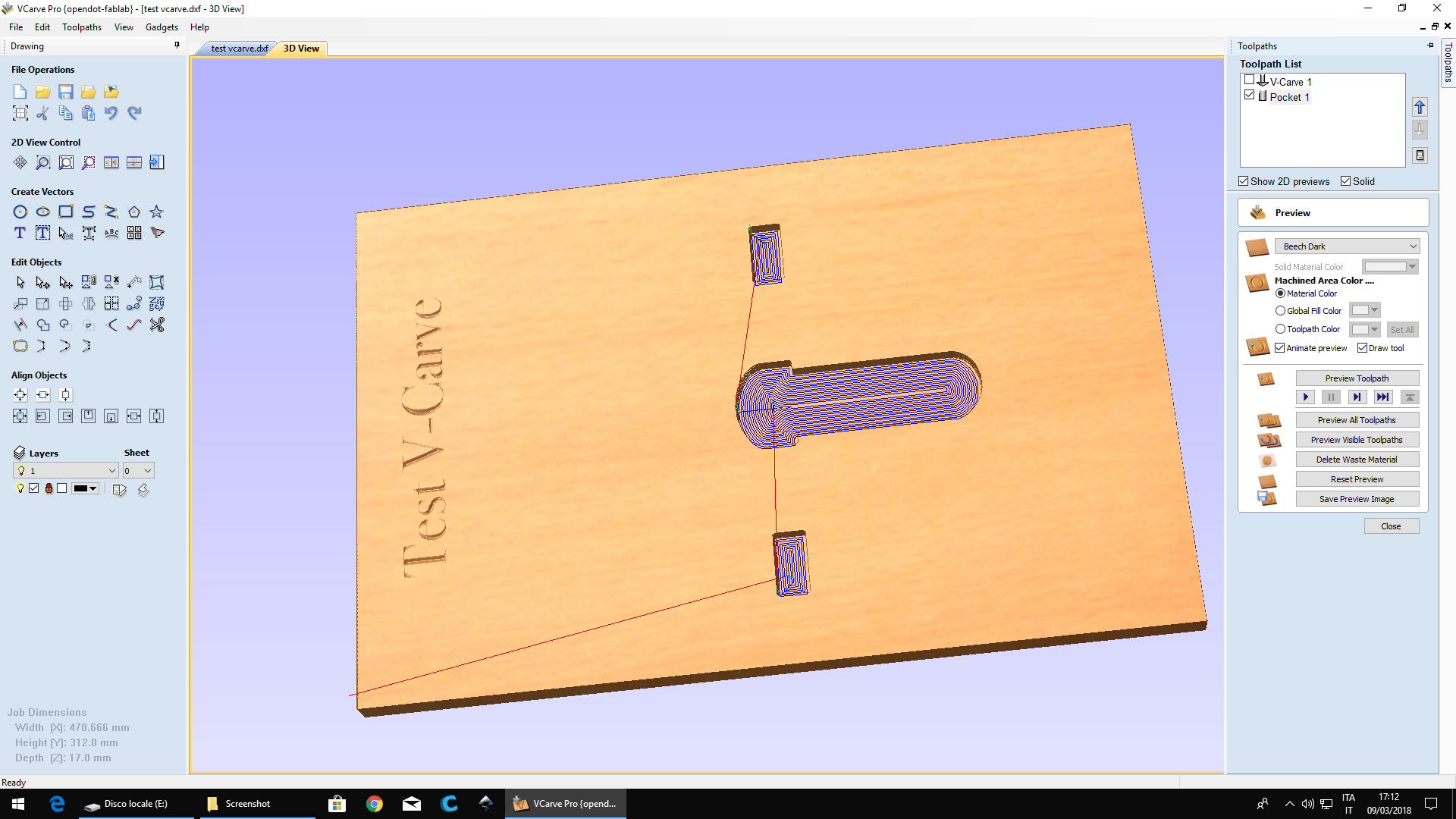Open the Text on Curve tool
1456x819 pixels.
[x=111, y=233]
